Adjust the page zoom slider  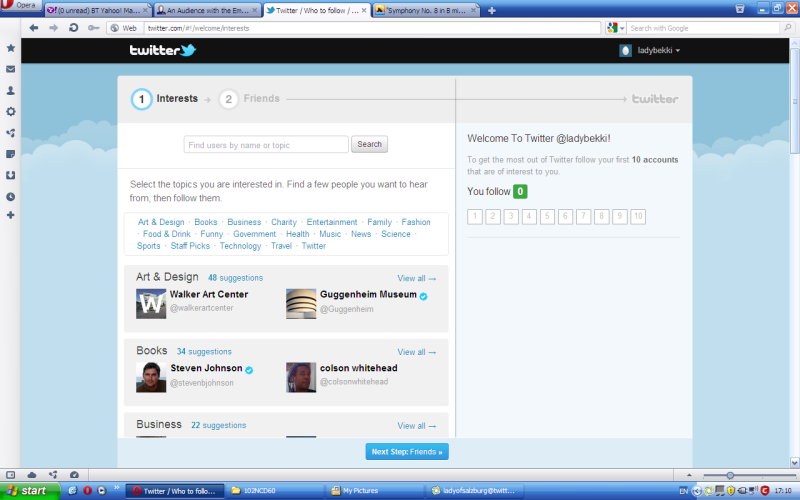click(x=730, y=475)
